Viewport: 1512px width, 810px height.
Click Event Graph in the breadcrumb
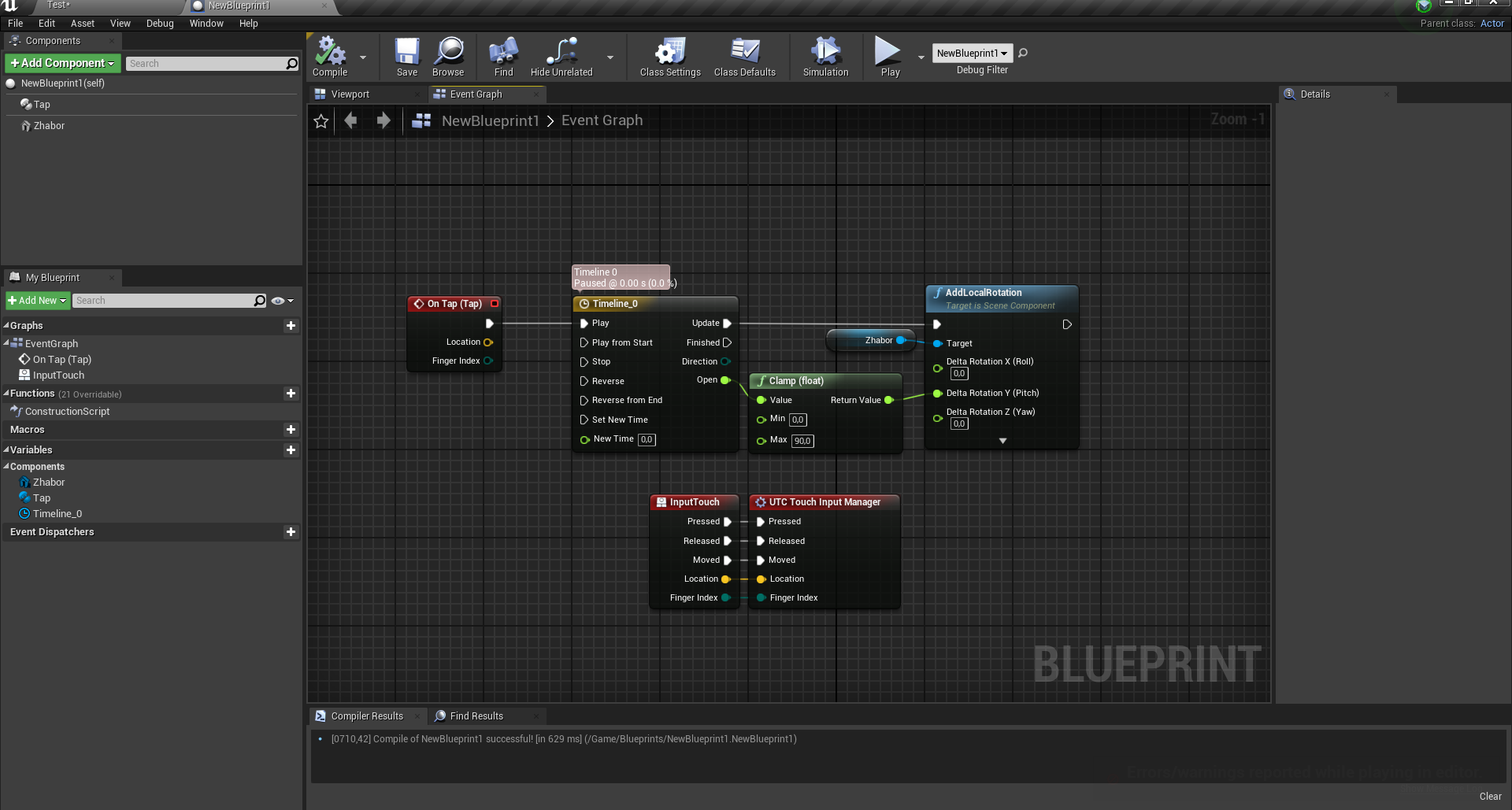(x=602, y=120)
